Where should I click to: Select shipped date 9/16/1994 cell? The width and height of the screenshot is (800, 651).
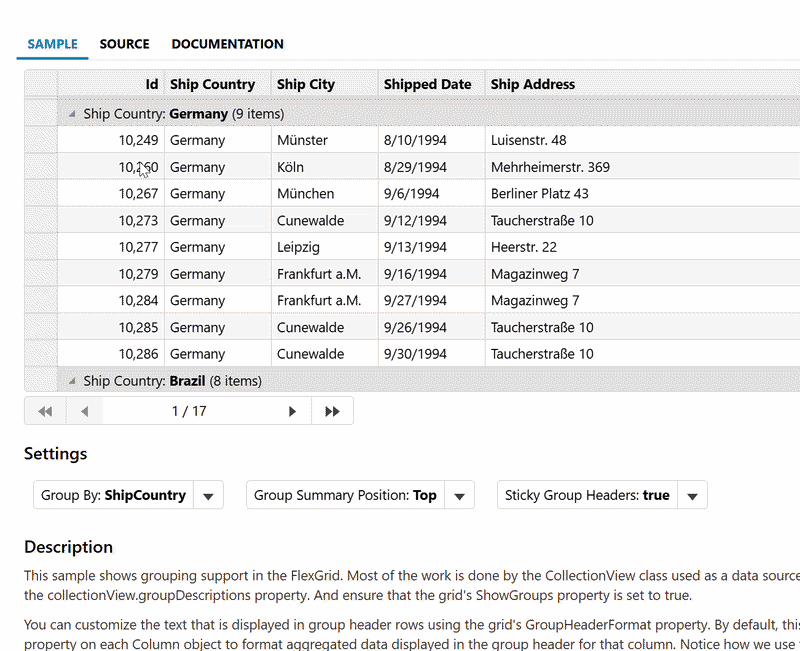(432, 274)
